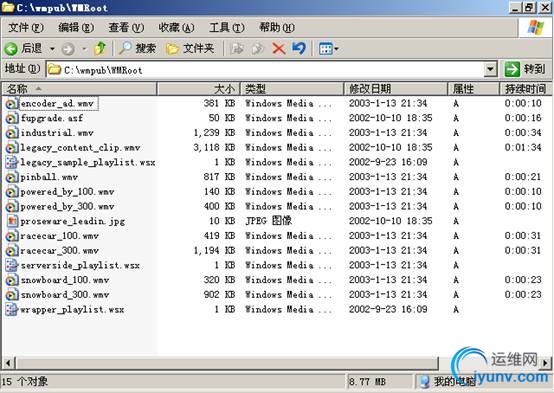Open the View (查看) menu
Image resolution: width=554 pixels, height=393 pixels.
point(126,27)
